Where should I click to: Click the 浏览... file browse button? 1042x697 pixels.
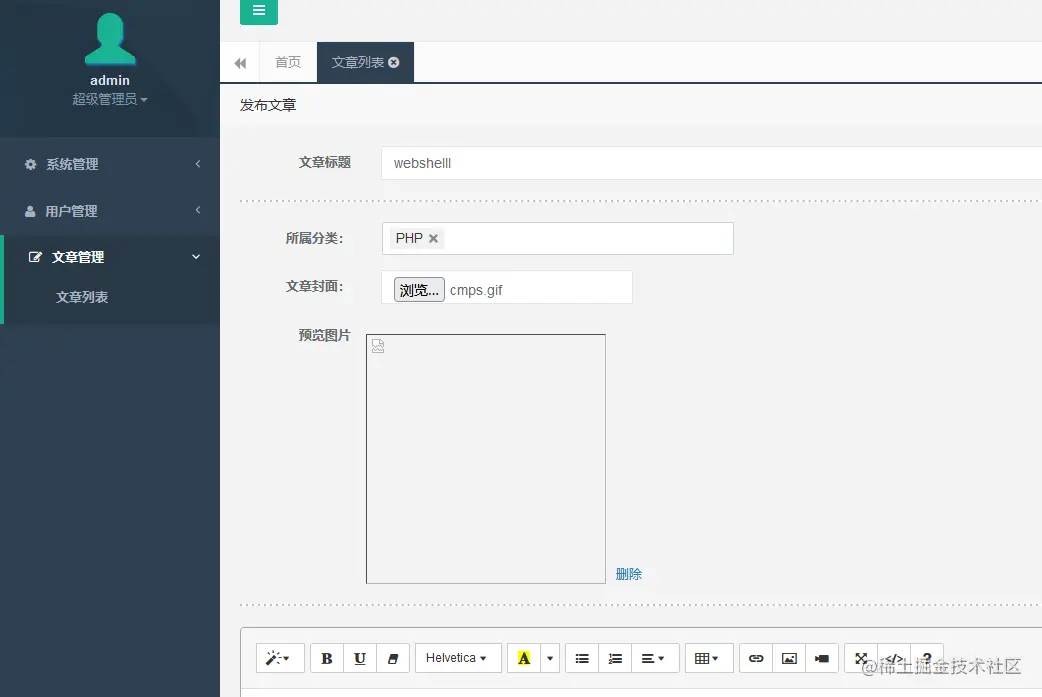[419, 290]
